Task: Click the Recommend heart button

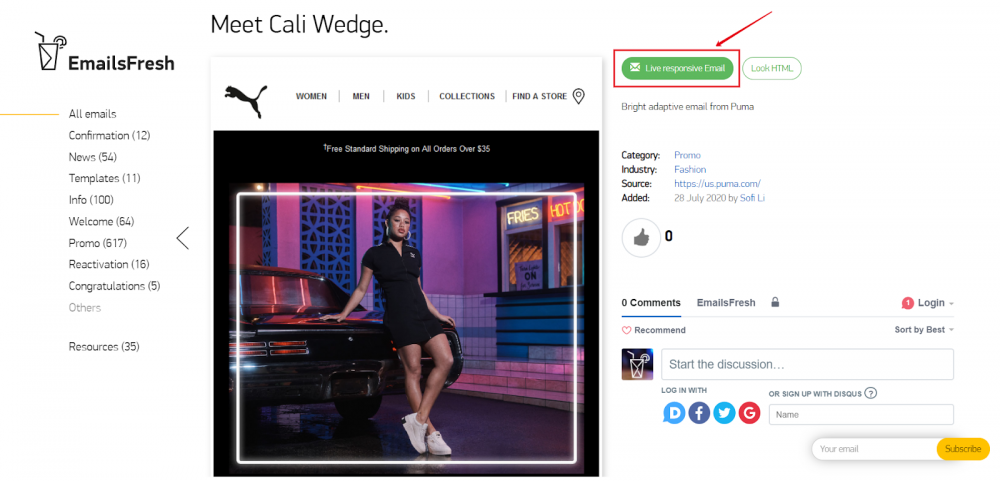Action: coord(654,330)
